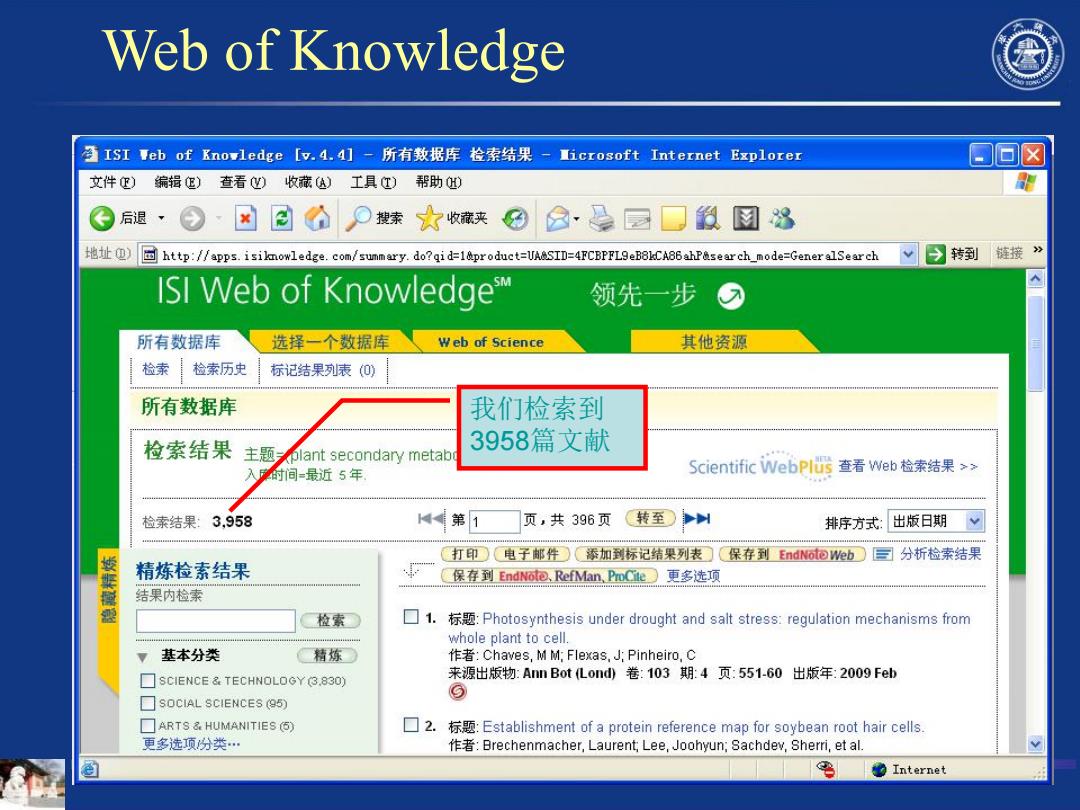Click the Windows flag logo in menu bar
The image size is (1080, 810).
click(x=1026, y=182)
